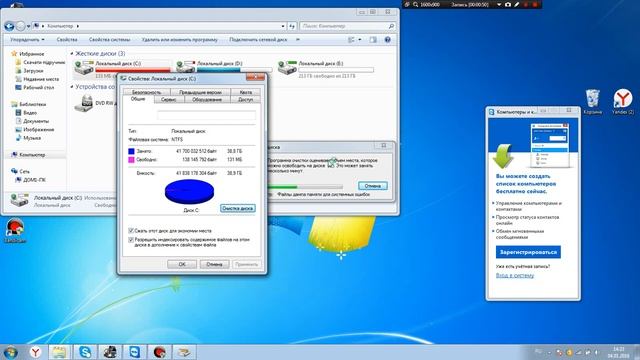Switch to the Доступ tab

pos(245,99)
